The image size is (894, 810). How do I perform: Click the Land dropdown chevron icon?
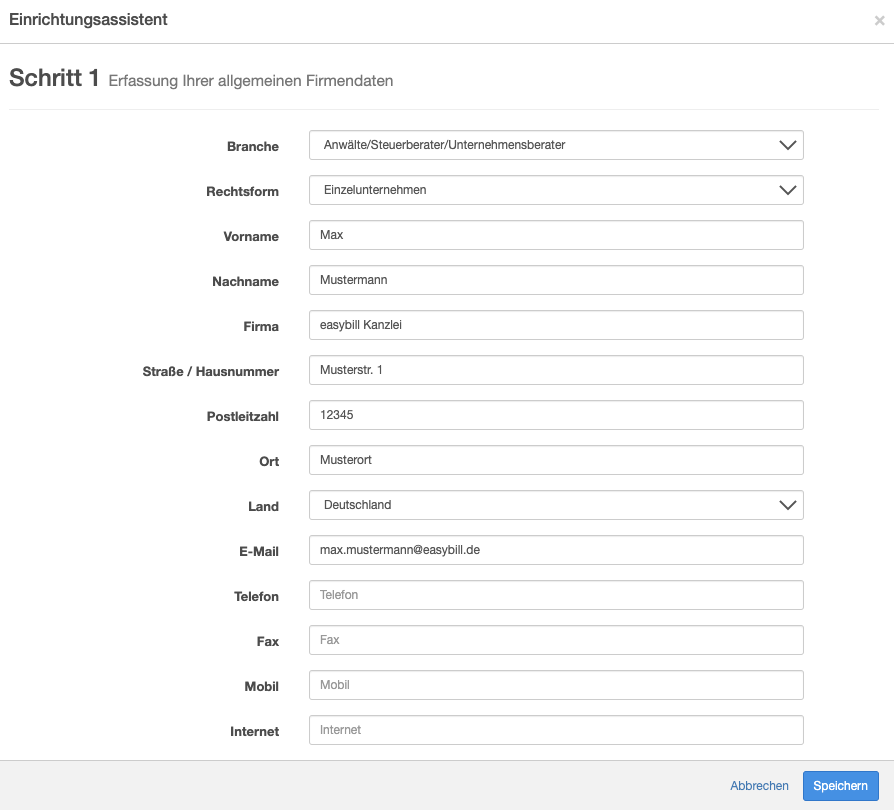click(x=787, y=505)
